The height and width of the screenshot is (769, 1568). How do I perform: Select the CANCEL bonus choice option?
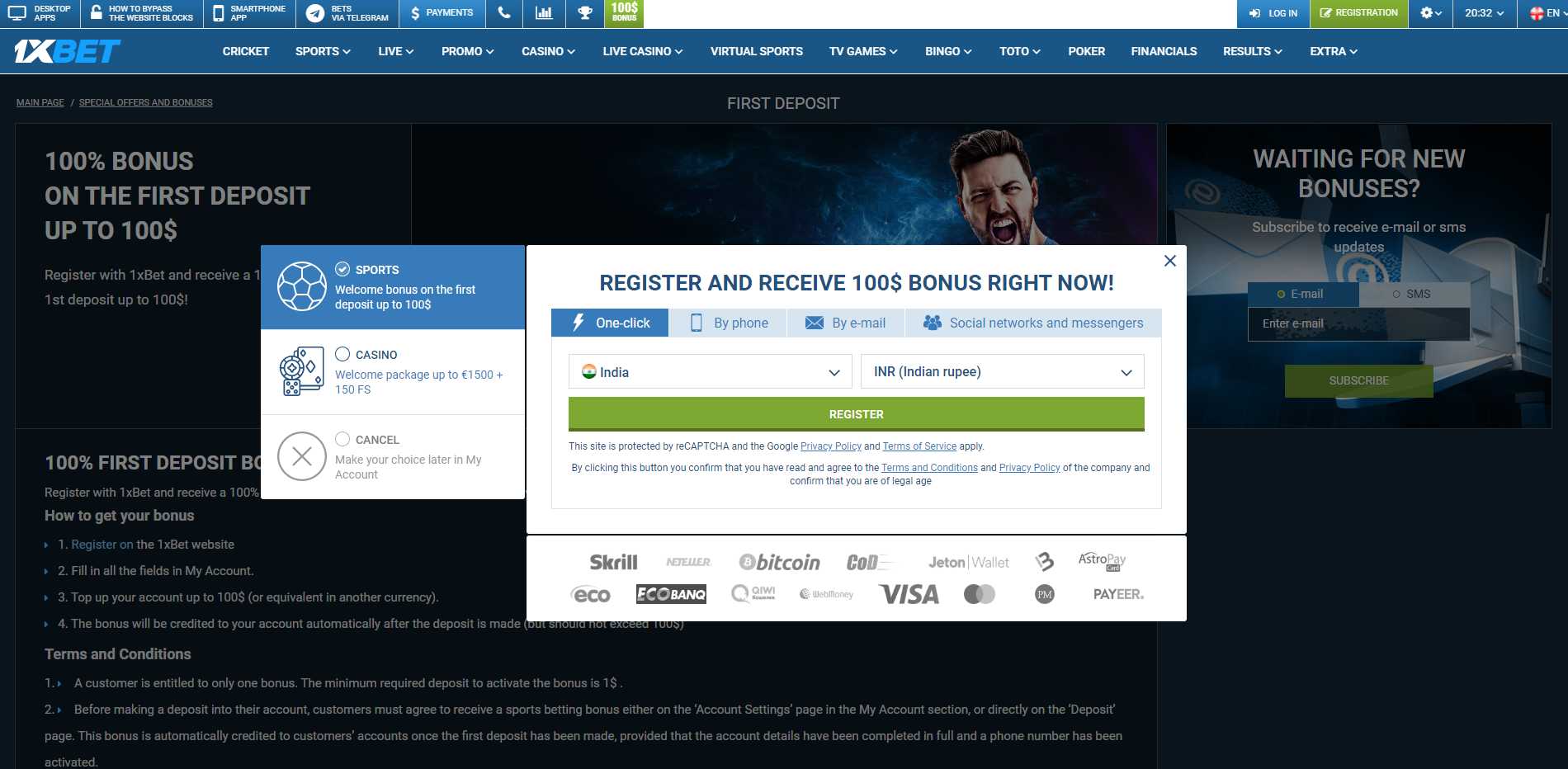tap(393, 457)
